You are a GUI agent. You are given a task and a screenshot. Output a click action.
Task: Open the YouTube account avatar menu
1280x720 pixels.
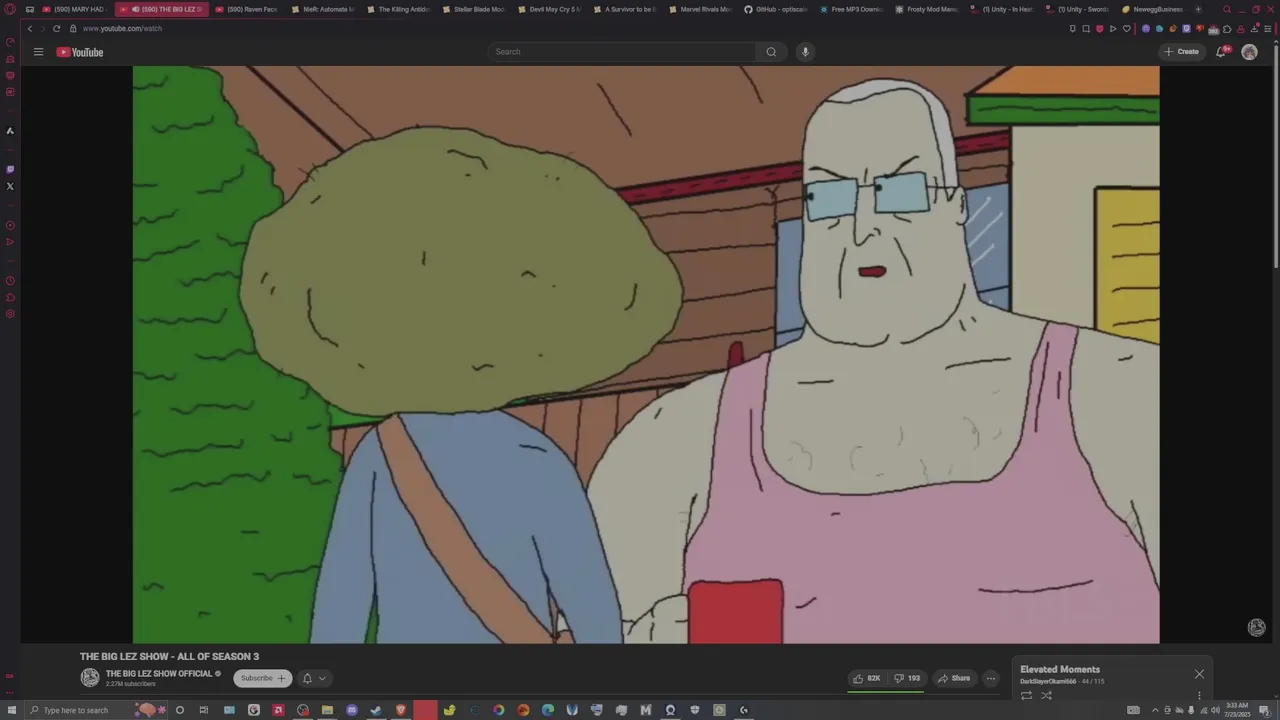point(1249,52)
